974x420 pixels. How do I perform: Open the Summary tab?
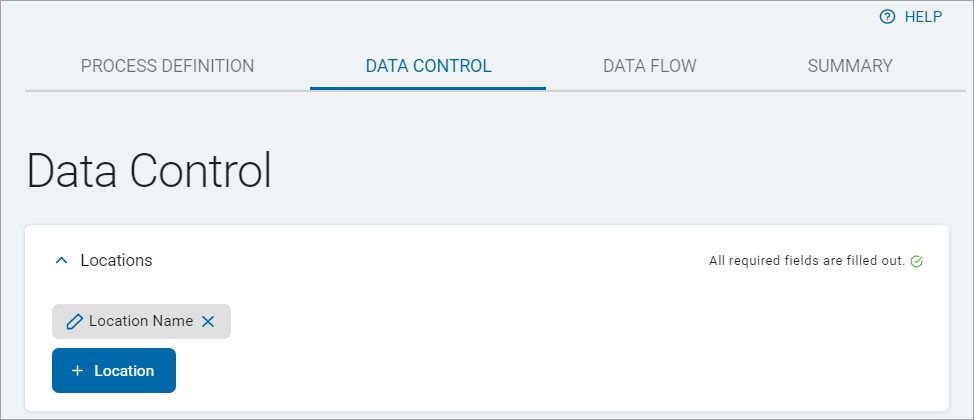[849, 66]
